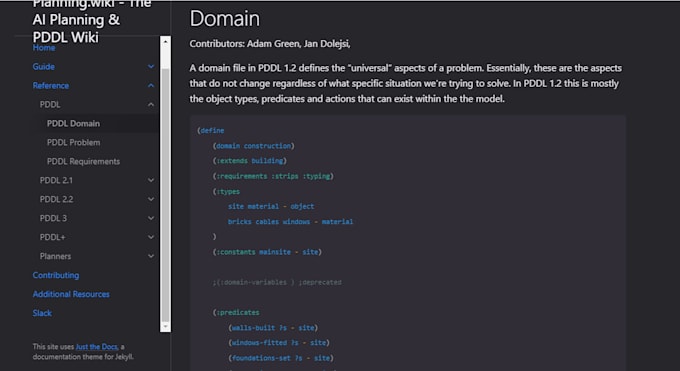Collapse the Reference section chevron
This screenshot has width=680, height=371.
click(x=151, y=86)
